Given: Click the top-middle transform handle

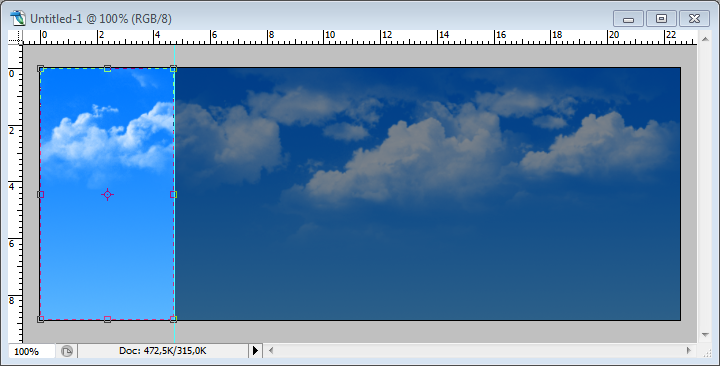Looking at the screenshot, I should pyautogui.click(x=107, y=68).
